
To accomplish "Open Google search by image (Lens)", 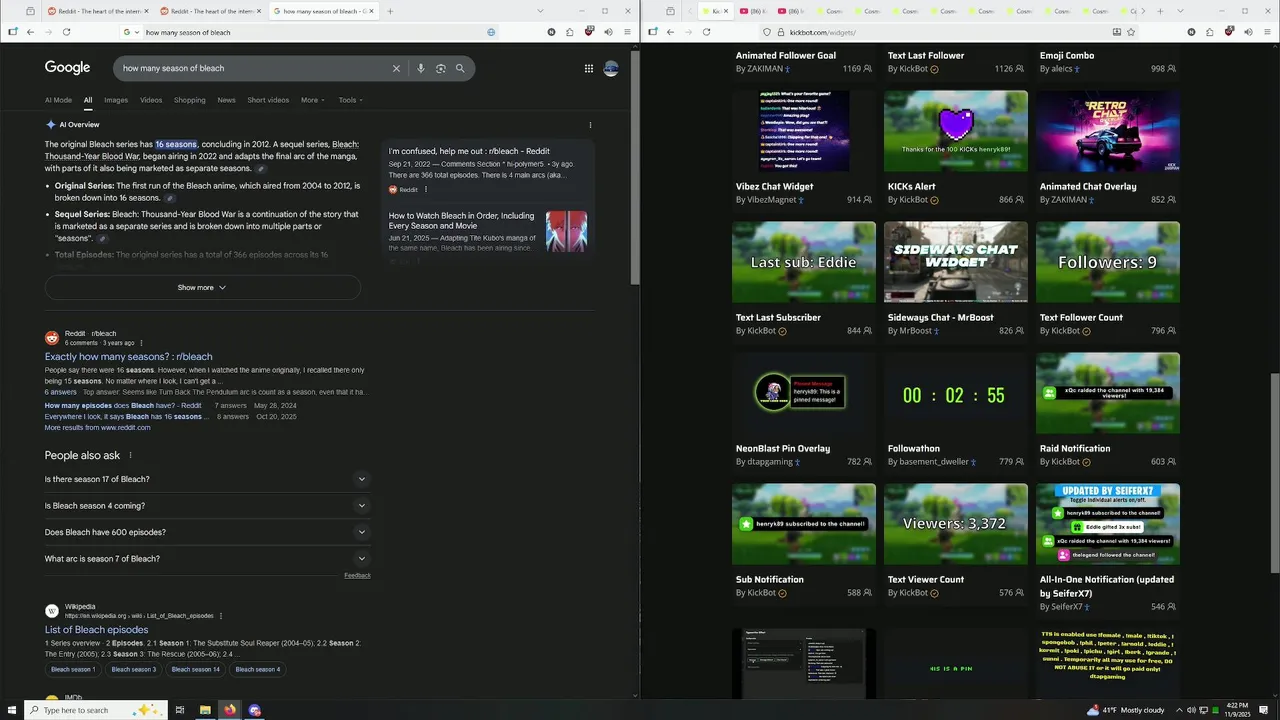I will pyautogui.click(x=440, y=68).
